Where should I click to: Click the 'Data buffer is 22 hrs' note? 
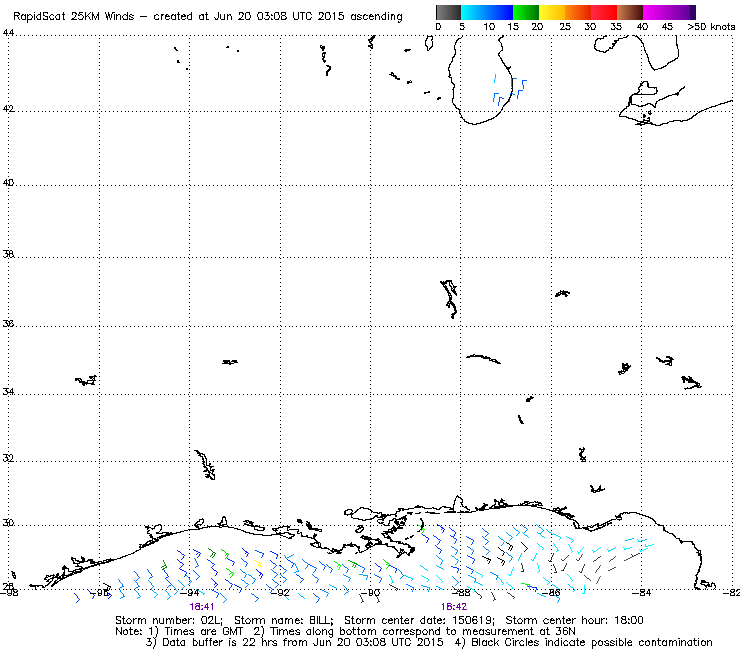point(217,642)
